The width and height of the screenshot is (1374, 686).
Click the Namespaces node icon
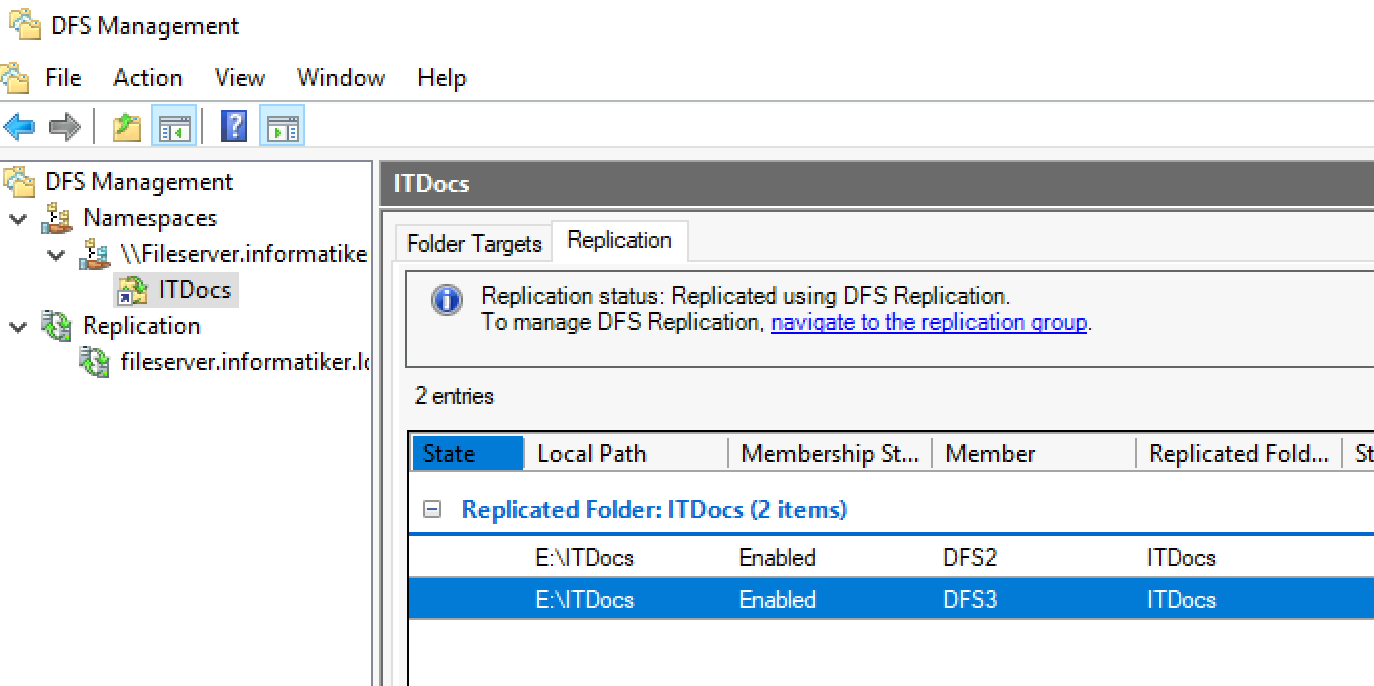[57, 218]
